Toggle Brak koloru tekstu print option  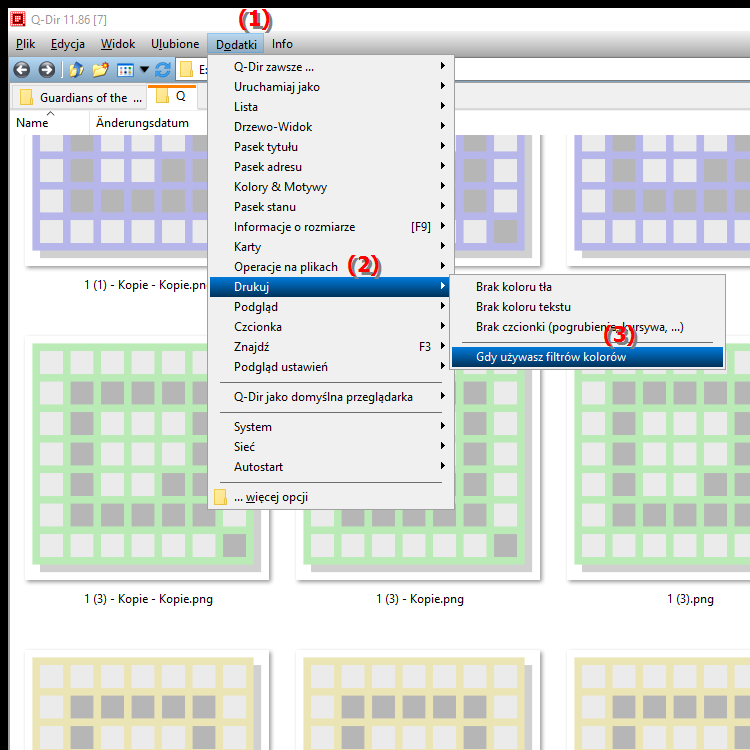587,307
